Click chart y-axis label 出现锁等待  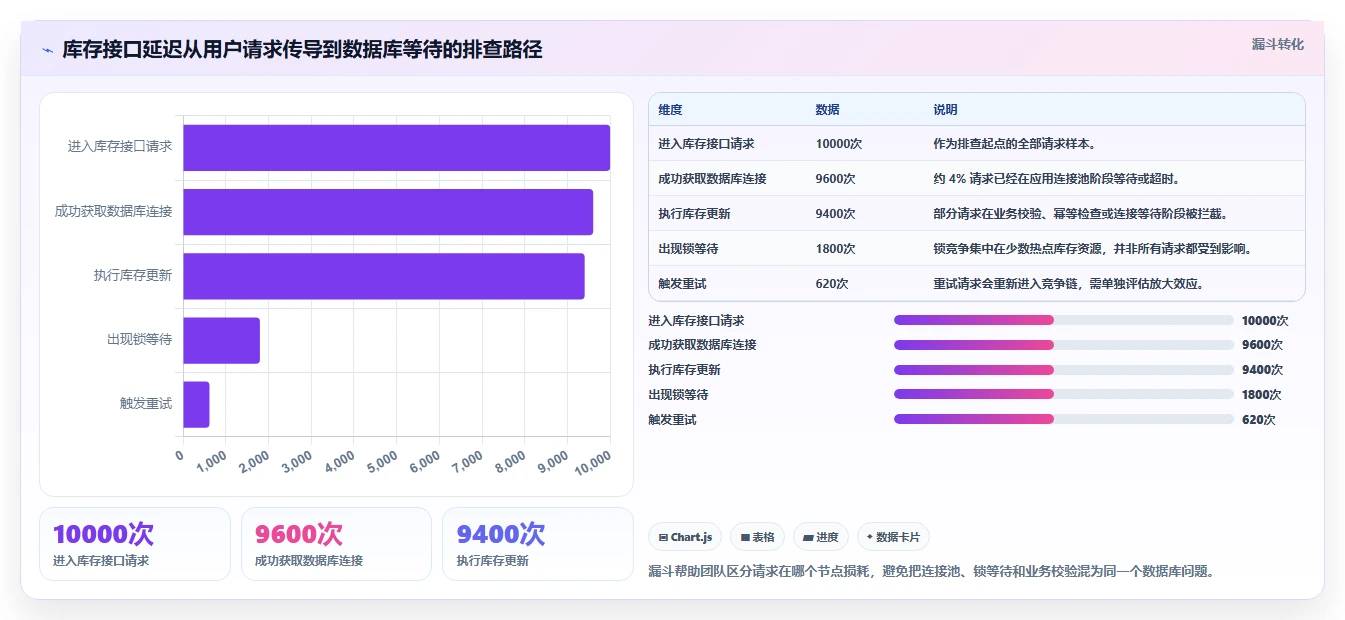140,339
